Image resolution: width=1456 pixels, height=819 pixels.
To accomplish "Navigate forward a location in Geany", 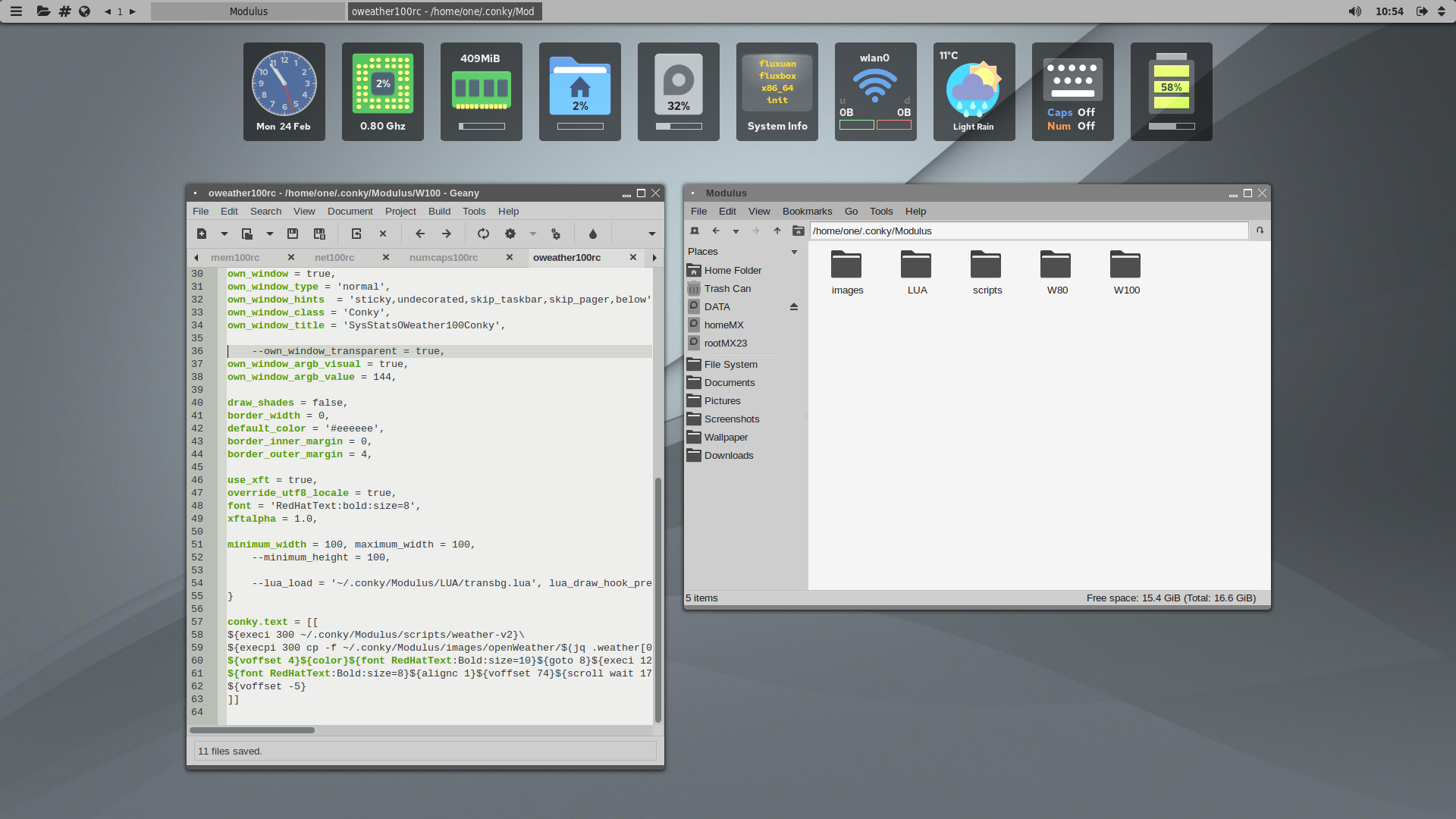I will tap(447, 234).
